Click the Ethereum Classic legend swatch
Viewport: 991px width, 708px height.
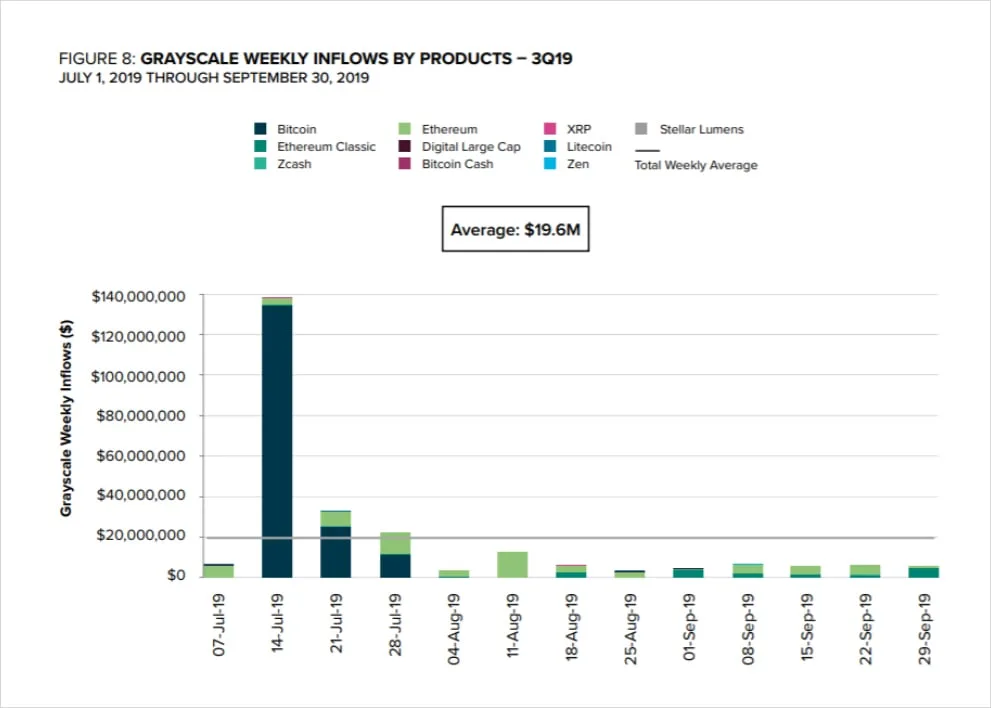click(260, 147)
